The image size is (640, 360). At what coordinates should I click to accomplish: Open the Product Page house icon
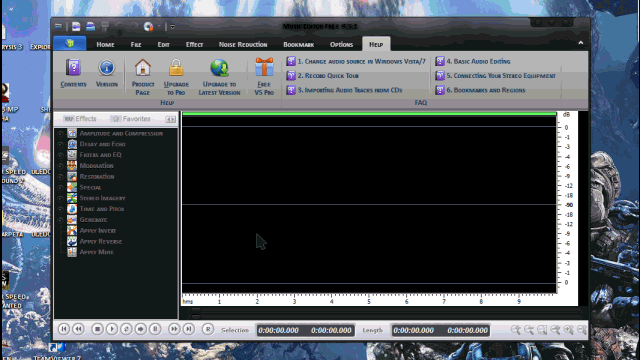(143, 67)
